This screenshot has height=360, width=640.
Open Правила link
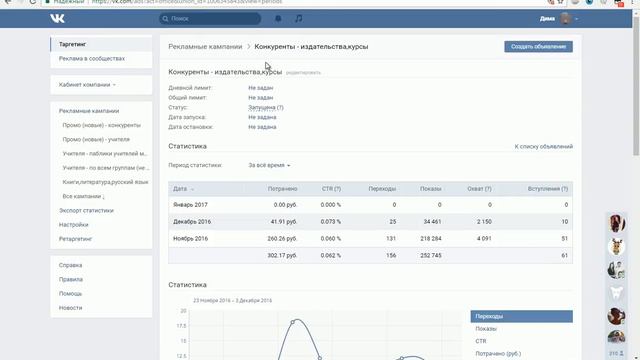pos(71,280)
